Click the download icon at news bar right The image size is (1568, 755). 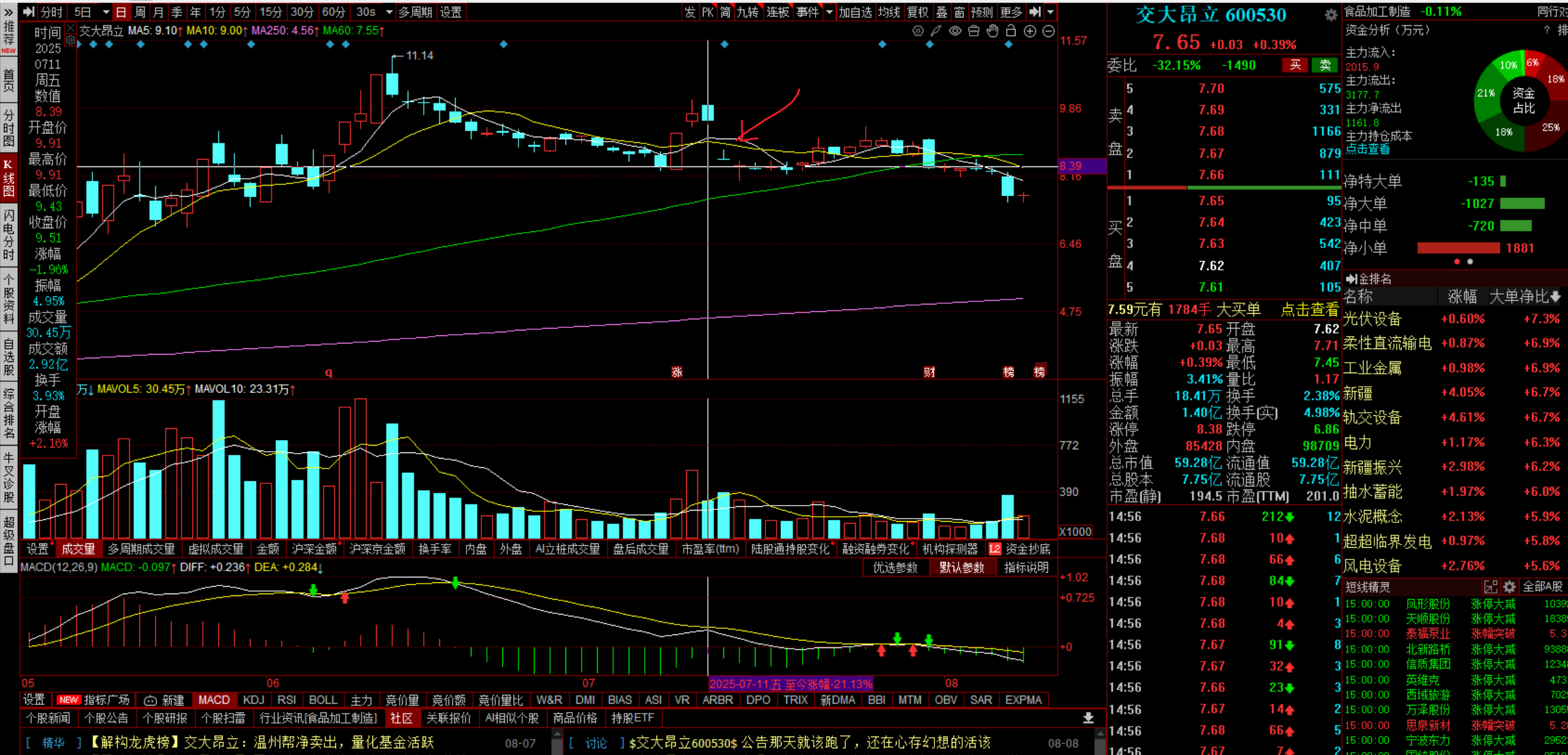pos(1088,718)
